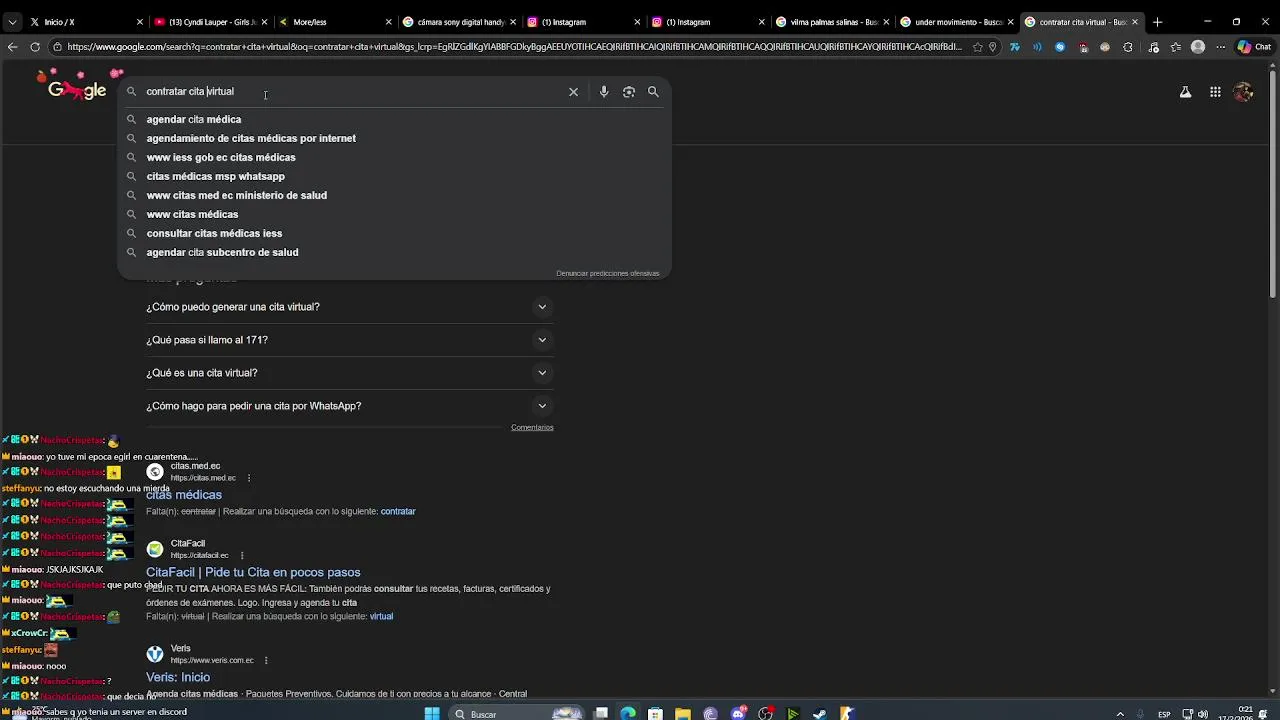
Task: Open Copilot Chat button
Action: pos(1254,47)
